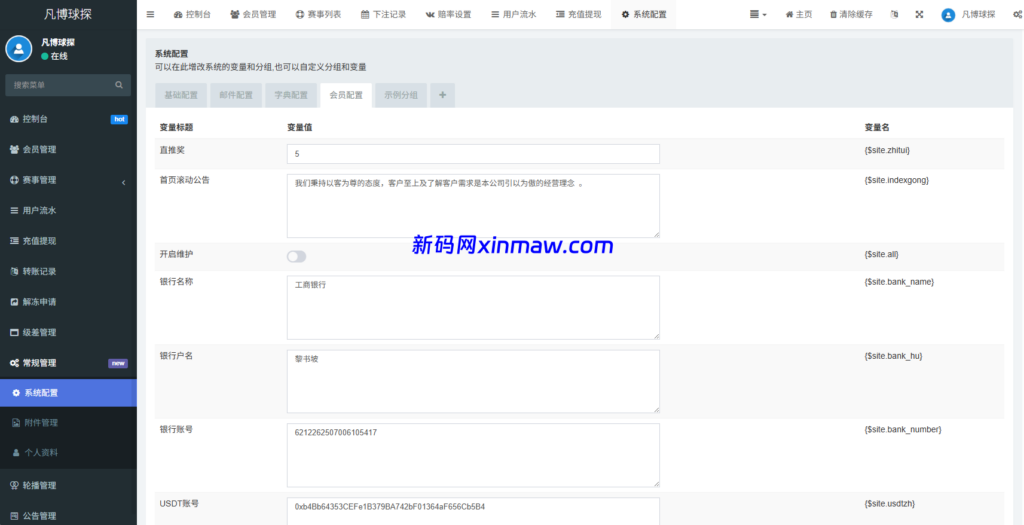The width and height of the screenshot is (1024, 525).
Task: Toggle the sidebar hamburger menu
Action: [x=150, y=14]
